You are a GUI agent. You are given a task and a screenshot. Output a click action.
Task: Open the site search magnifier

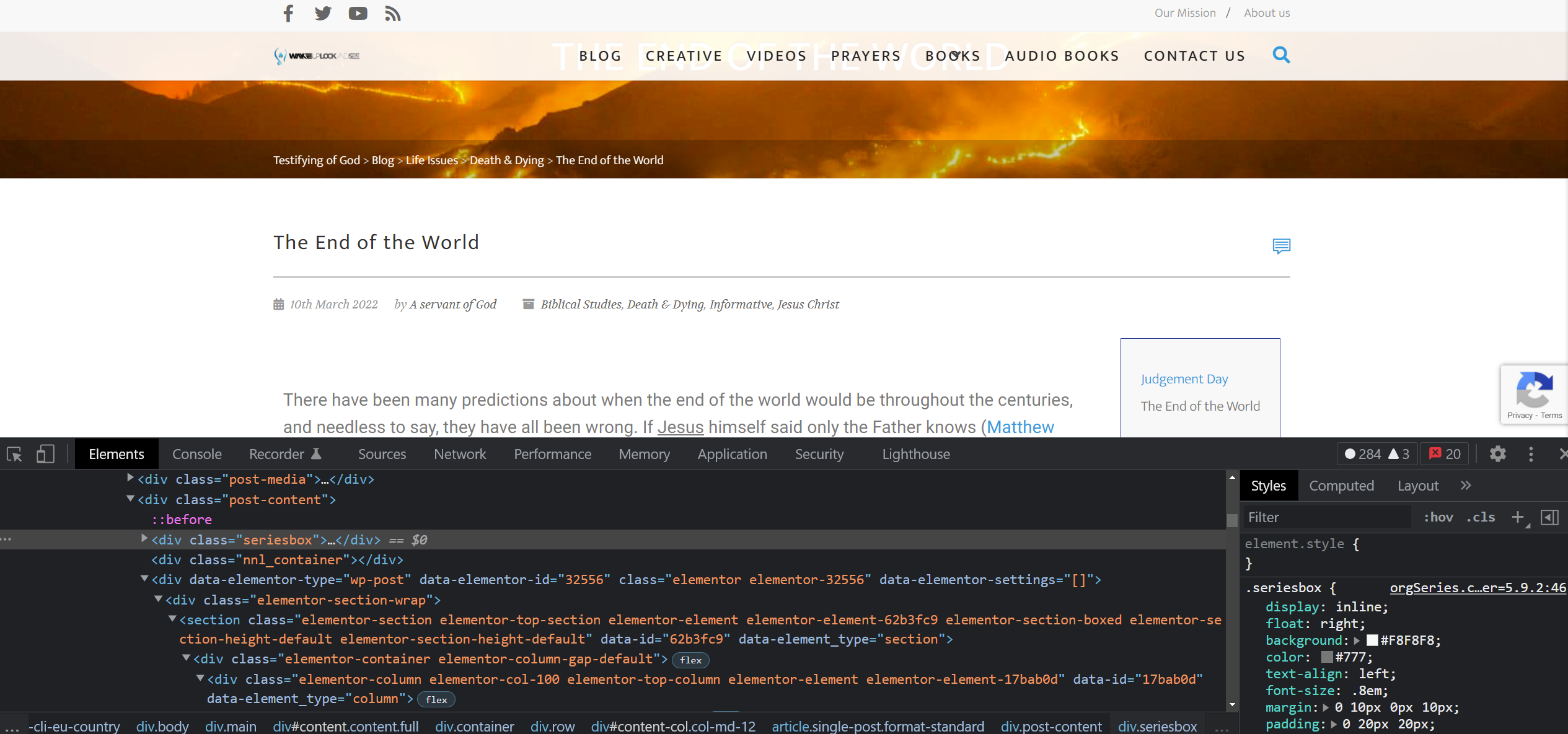(1281, 55)
